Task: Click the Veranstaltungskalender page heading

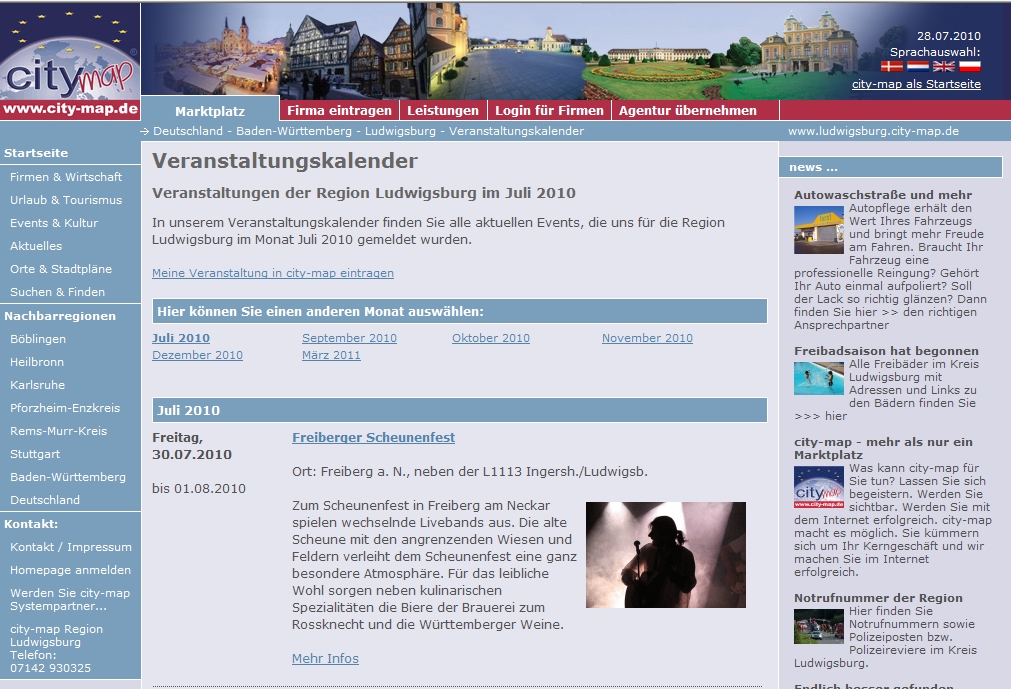Action: click(285, 161)
